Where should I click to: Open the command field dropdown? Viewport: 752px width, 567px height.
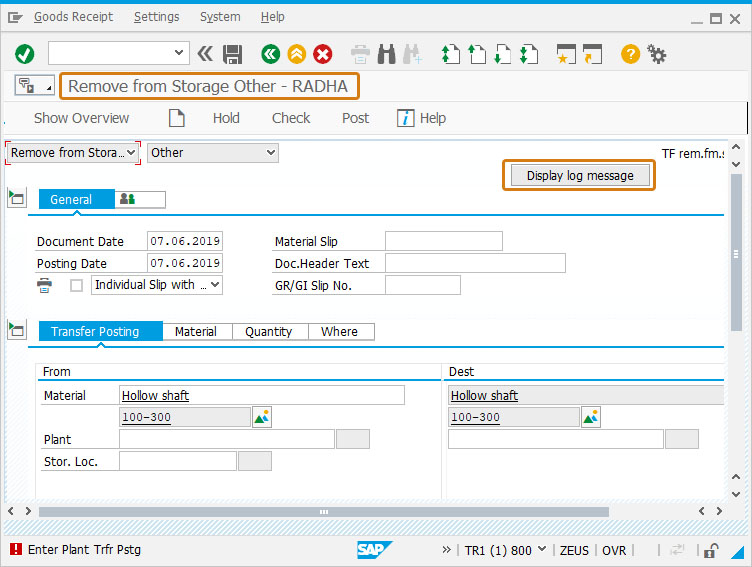(179, 52)
